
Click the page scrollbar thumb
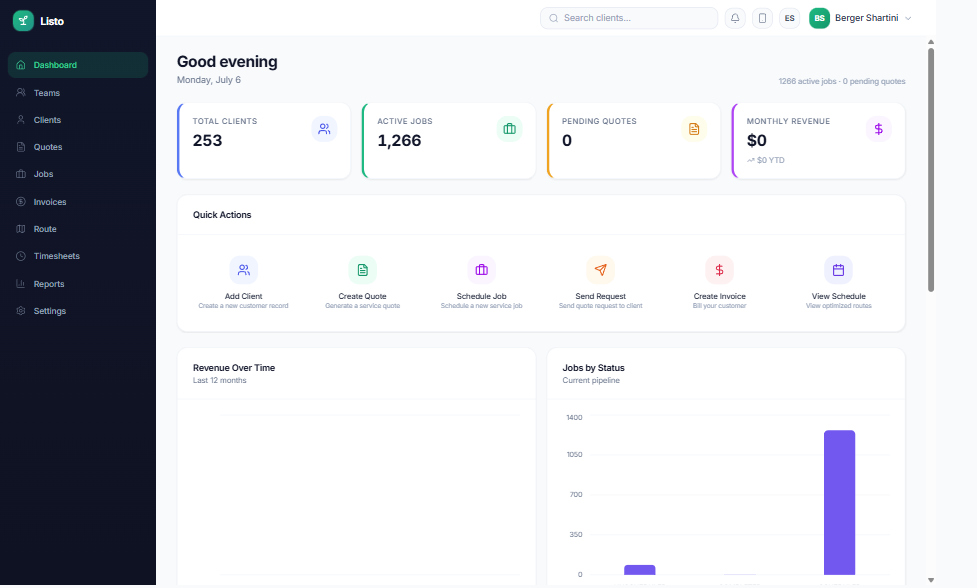pyautogui.click(x=931, y=169)
